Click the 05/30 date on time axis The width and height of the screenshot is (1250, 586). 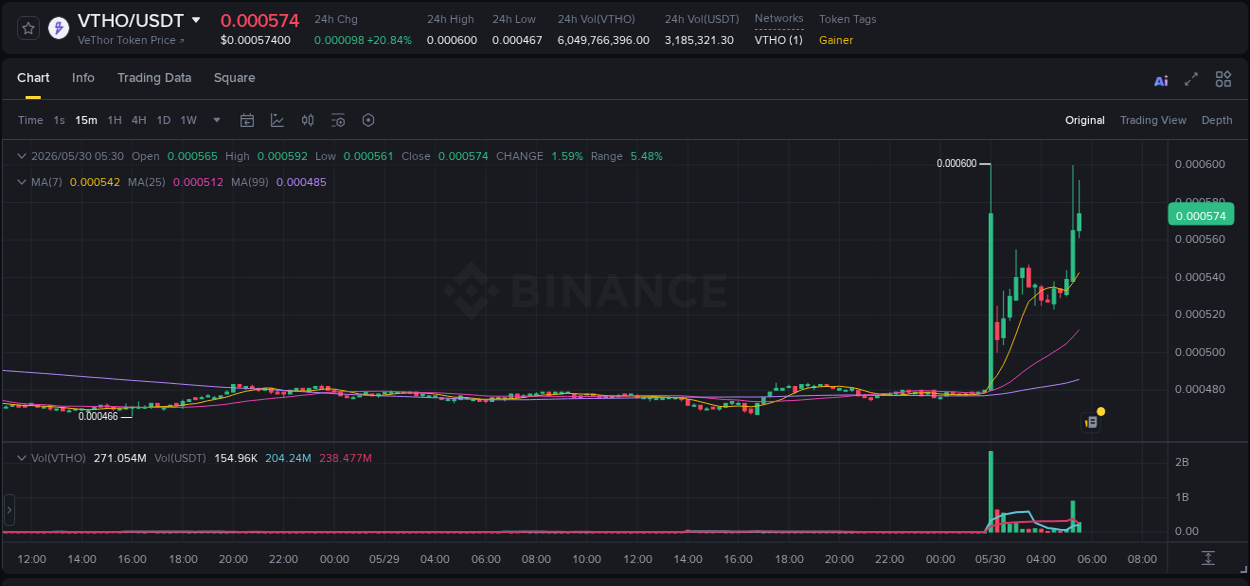[990, 559]
